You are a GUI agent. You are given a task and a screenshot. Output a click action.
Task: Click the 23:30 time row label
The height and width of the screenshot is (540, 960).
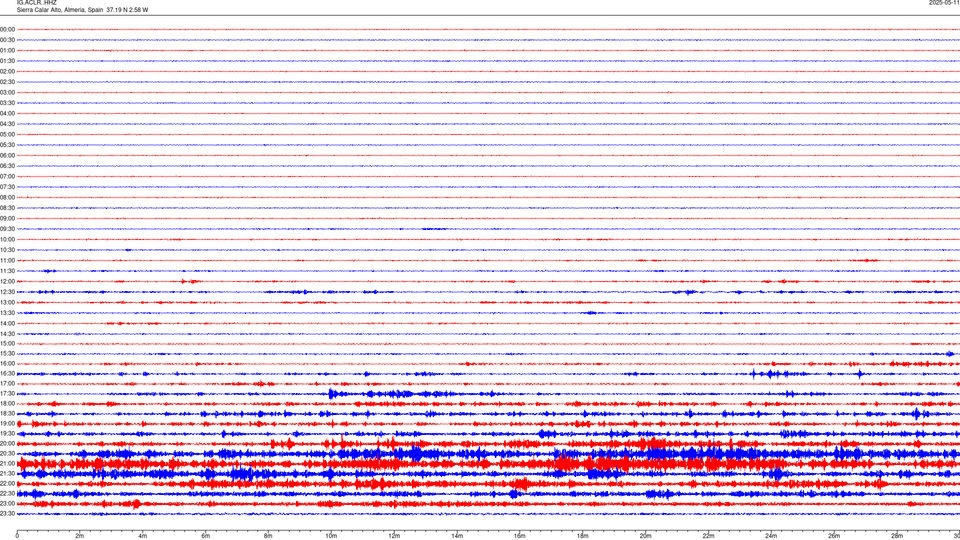(7, 514)
